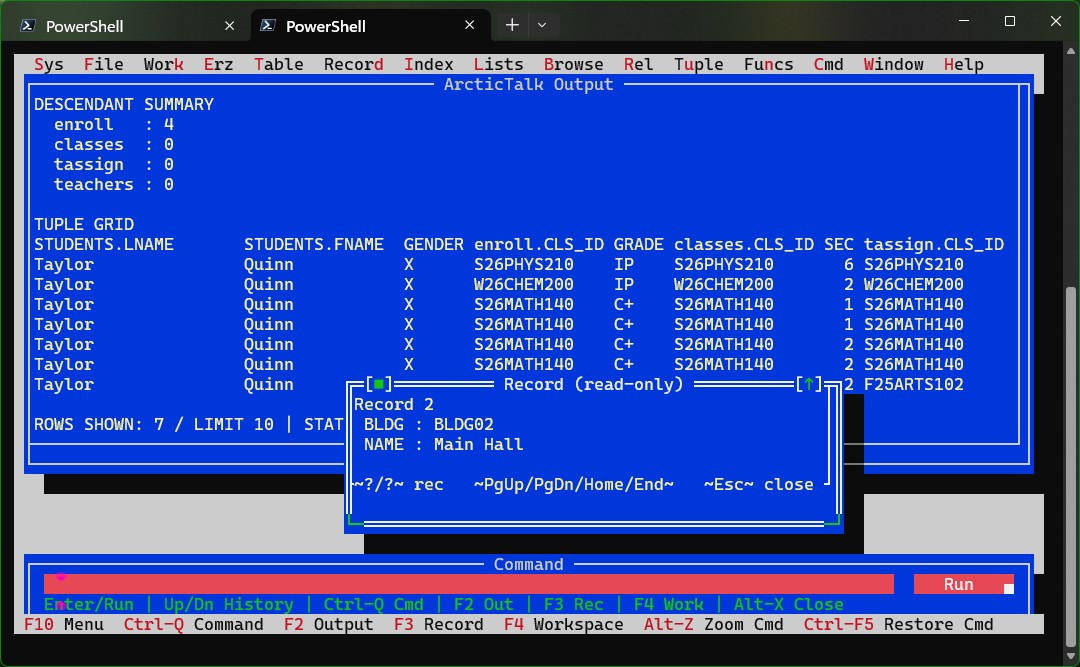
Task: Open the Rel menu
Action: coord(638,65)
